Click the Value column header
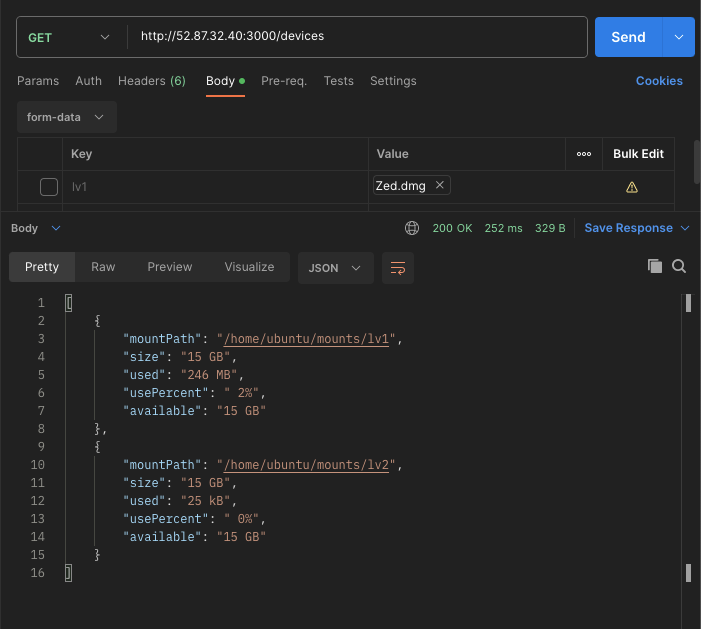The image size is (701, 629). tap(393, 154)
